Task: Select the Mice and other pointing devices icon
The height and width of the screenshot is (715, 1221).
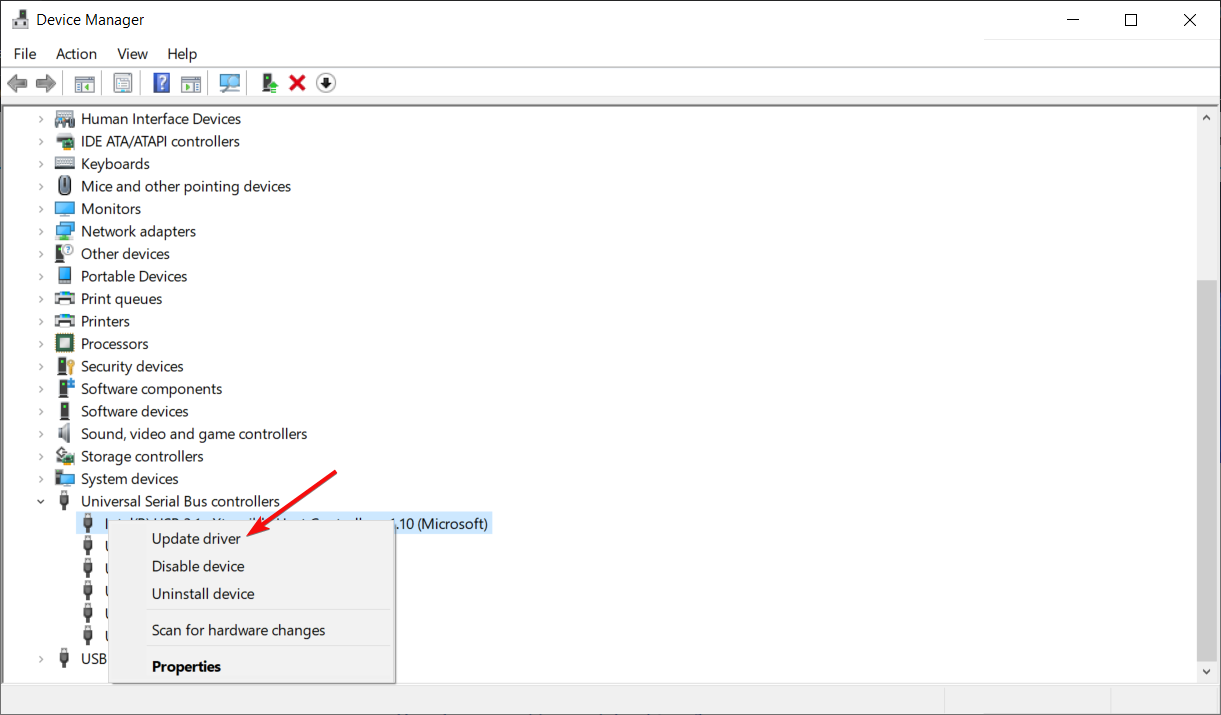Action: click(65, 186)
